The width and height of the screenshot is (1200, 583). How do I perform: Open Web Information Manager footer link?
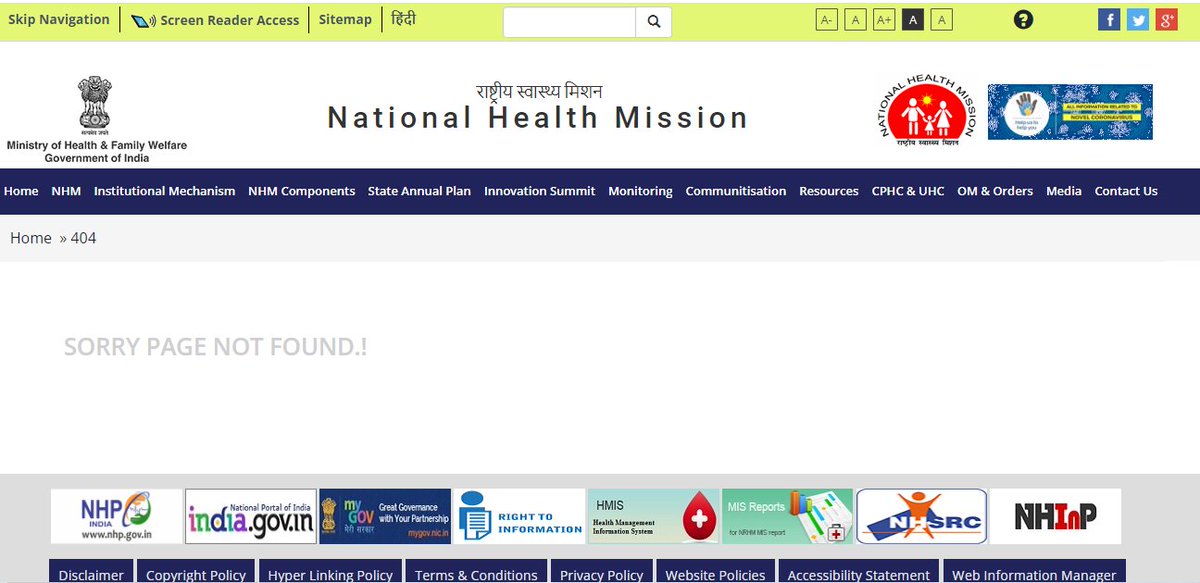[x=1034, y=572]
